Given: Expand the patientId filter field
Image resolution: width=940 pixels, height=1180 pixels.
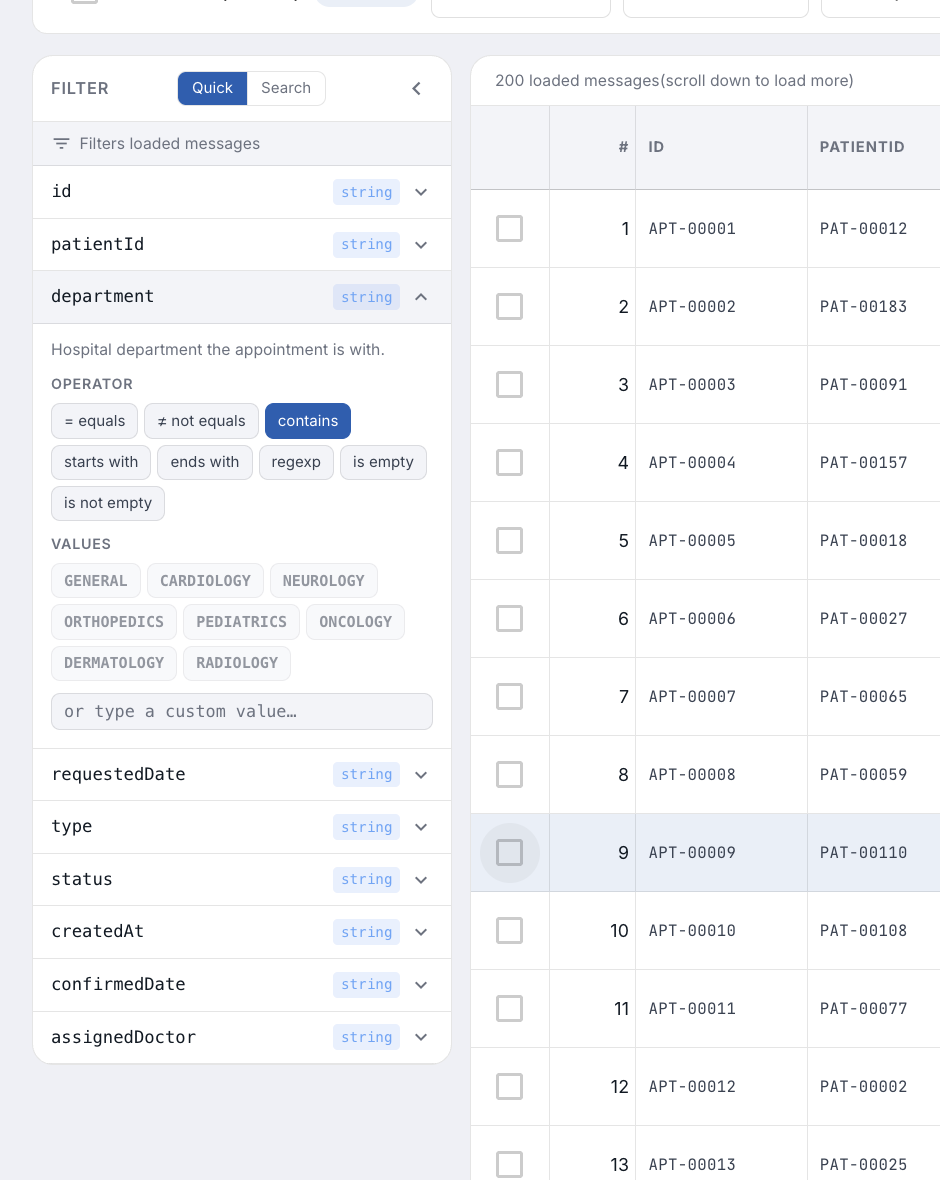Looking at the screenshot, I should click(242, 245).
